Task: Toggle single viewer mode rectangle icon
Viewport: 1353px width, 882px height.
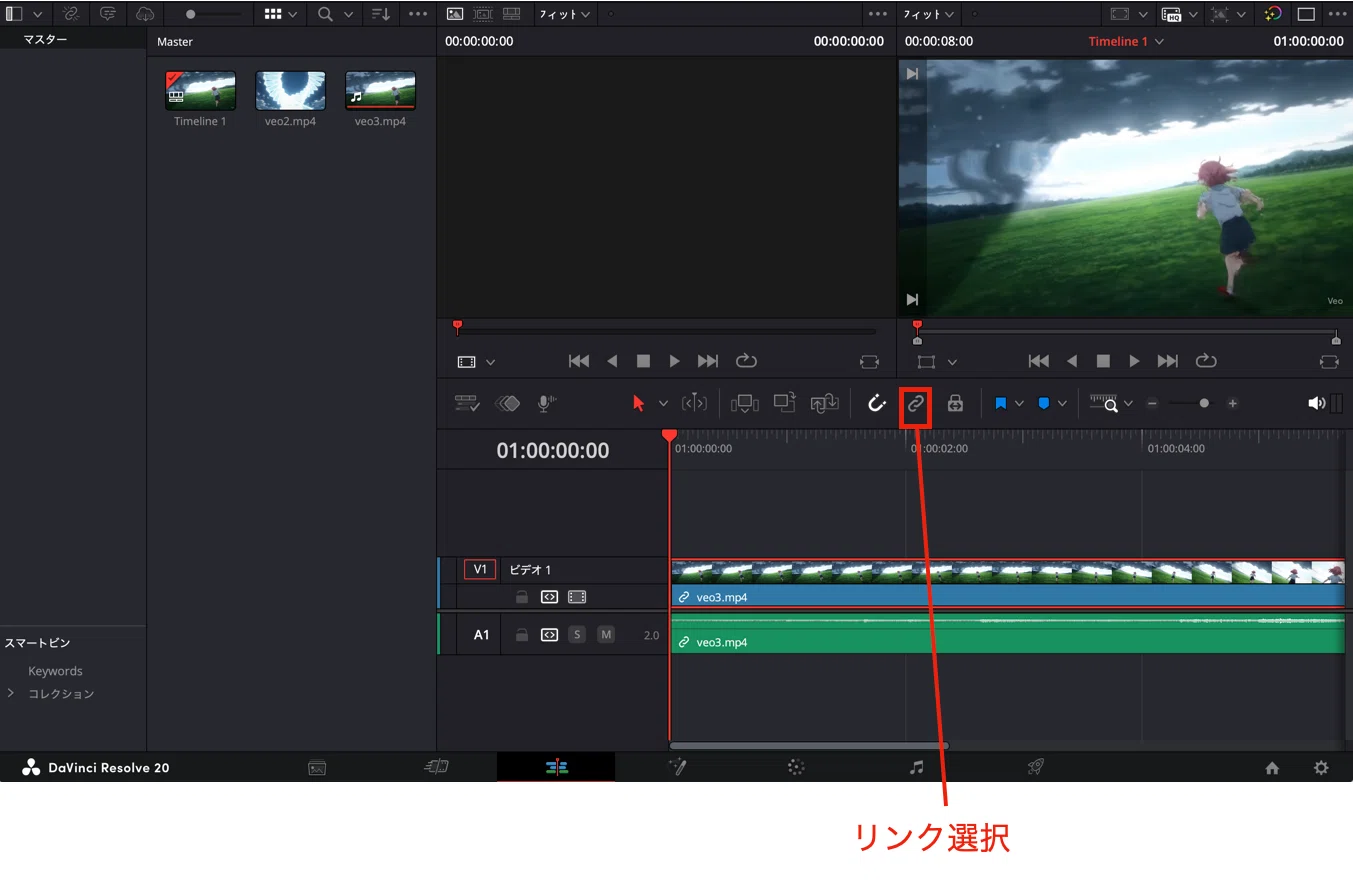Action: point(1306,14)
